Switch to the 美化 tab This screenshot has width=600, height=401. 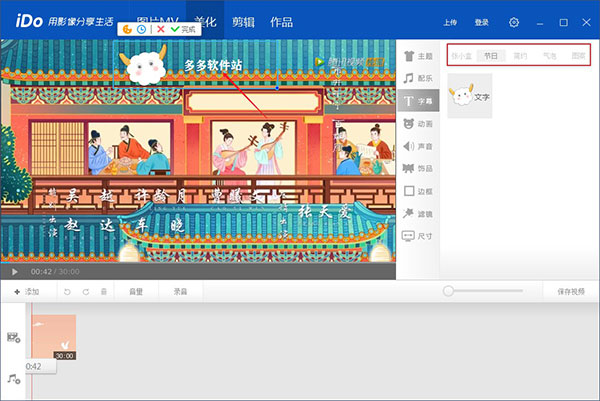click(205, 22)
